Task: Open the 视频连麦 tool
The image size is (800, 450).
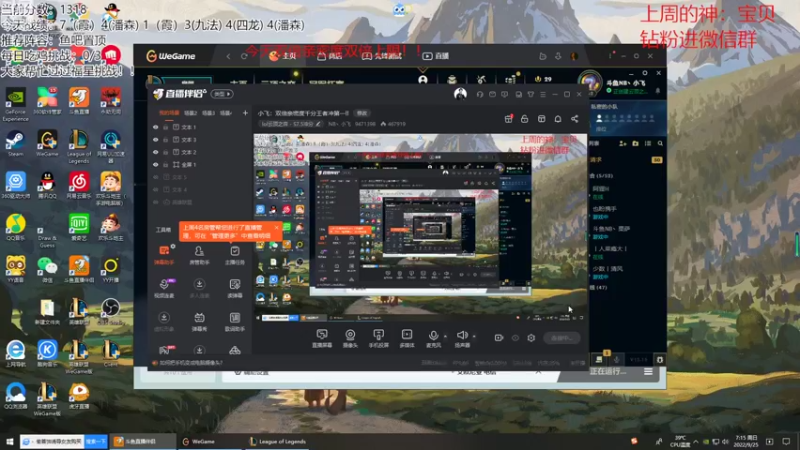Action: pyautogui.click(x=164, y=288)
